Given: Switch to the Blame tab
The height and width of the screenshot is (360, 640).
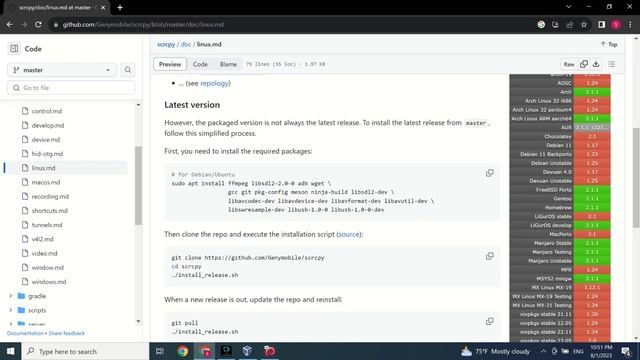Looking at the screenshot, I should [x=228, y=64].
